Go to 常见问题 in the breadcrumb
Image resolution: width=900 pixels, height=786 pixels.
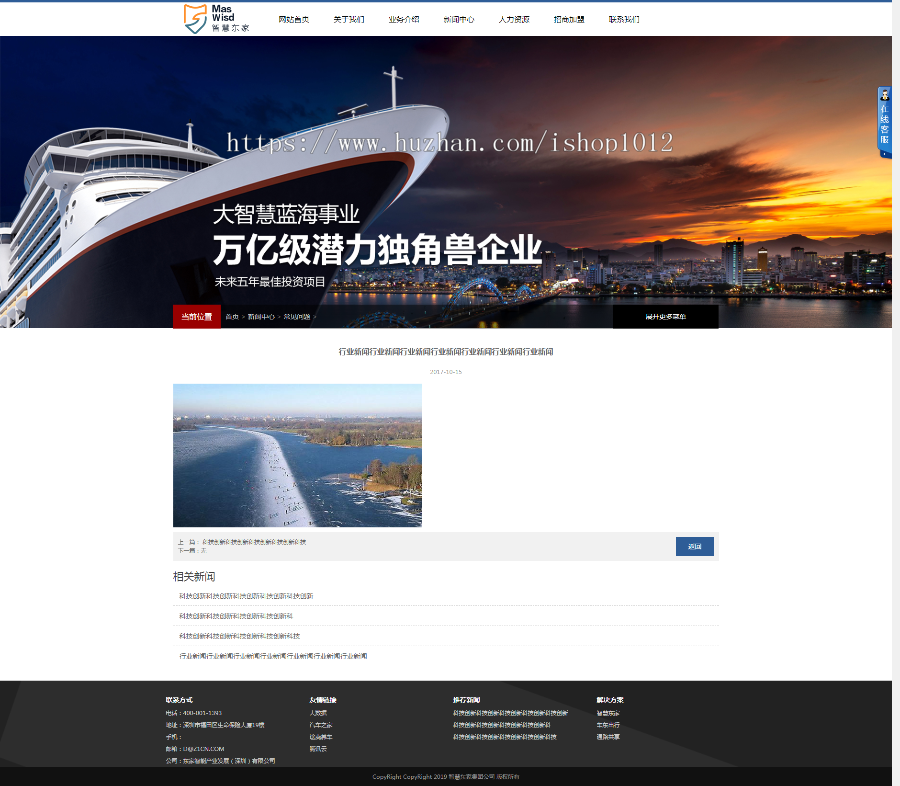point(297,317)
